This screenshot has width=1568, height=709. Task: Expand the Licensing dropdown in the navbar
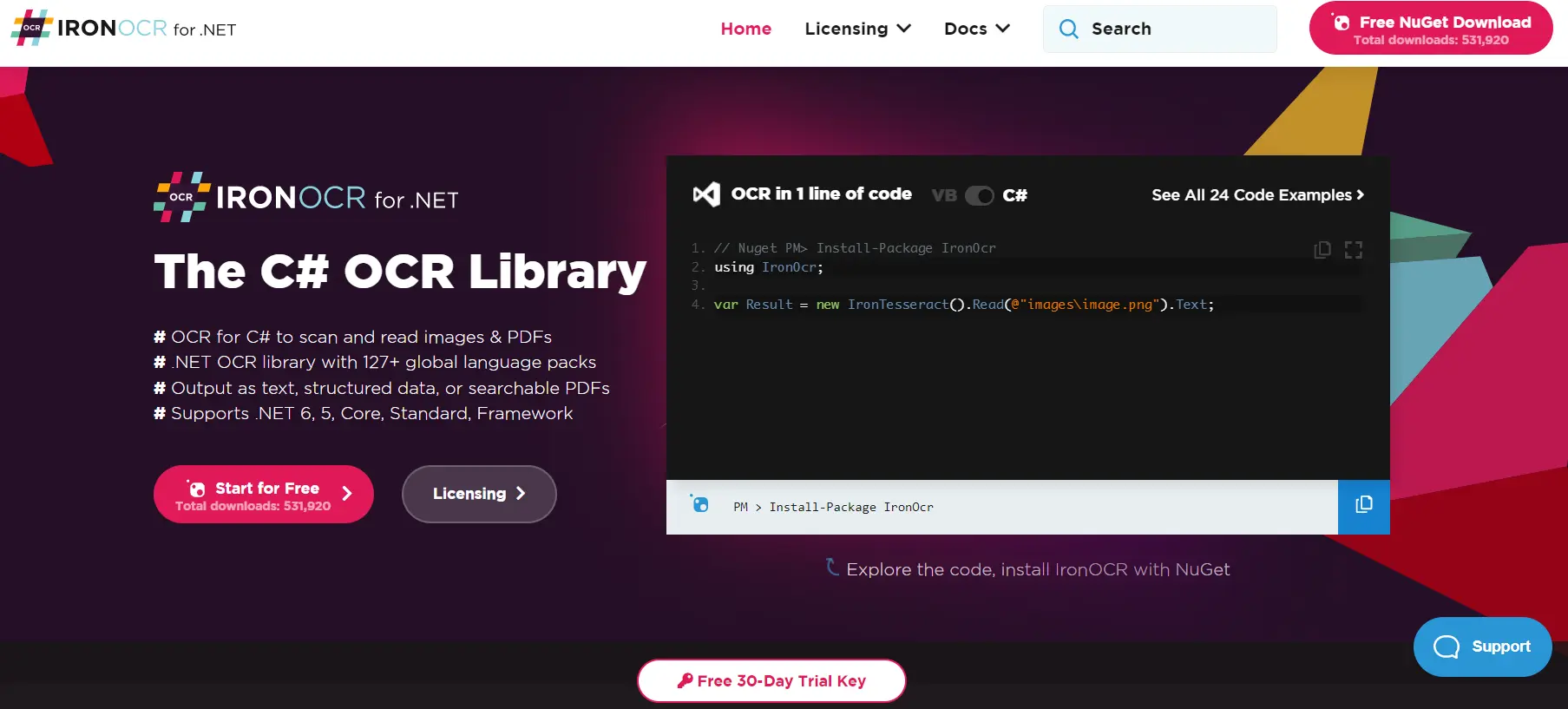click(857, 29)
